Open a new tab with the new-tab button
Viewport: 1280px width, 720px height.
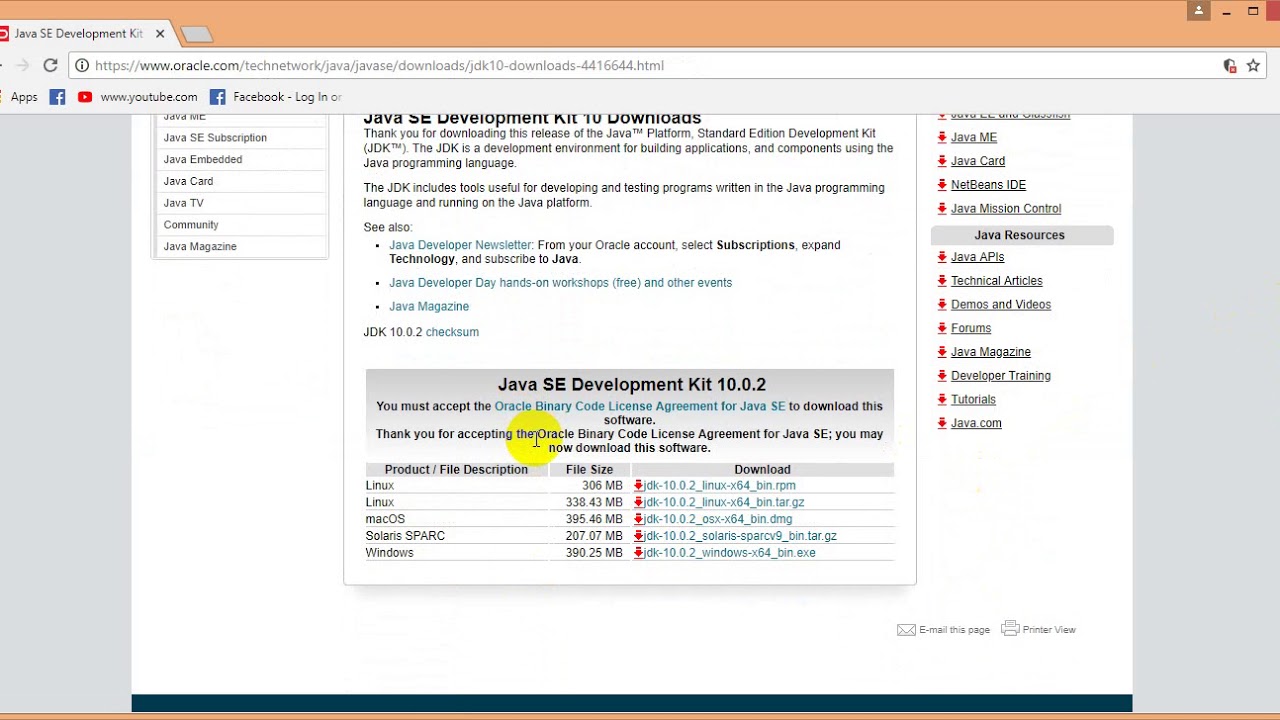coord(197,34)
